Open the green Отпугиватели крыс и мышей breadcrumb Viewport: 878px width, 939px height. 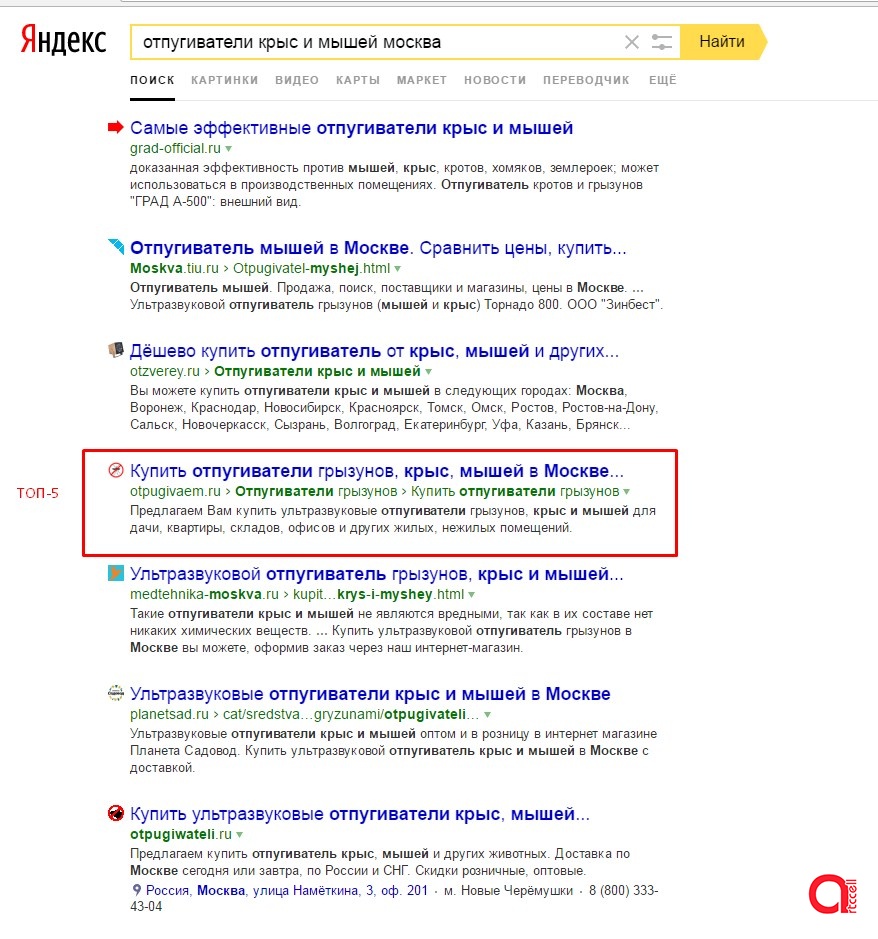317,371
